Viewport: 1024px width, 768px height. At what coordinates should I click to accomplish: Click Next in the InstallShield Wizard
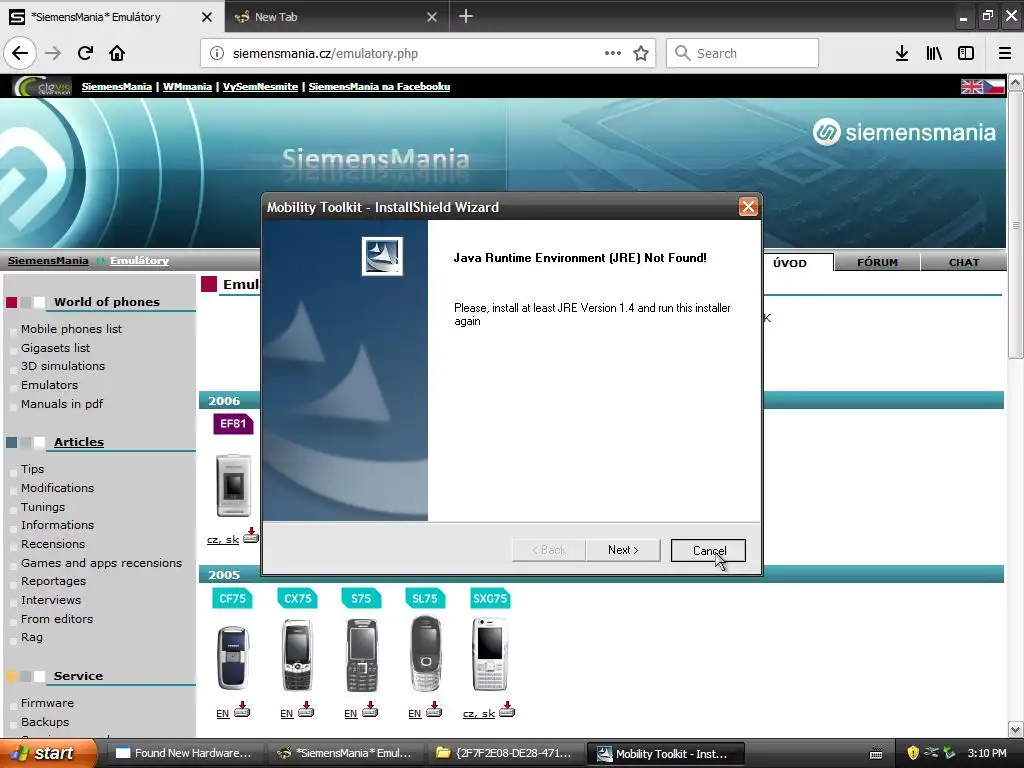pos(623,550)
